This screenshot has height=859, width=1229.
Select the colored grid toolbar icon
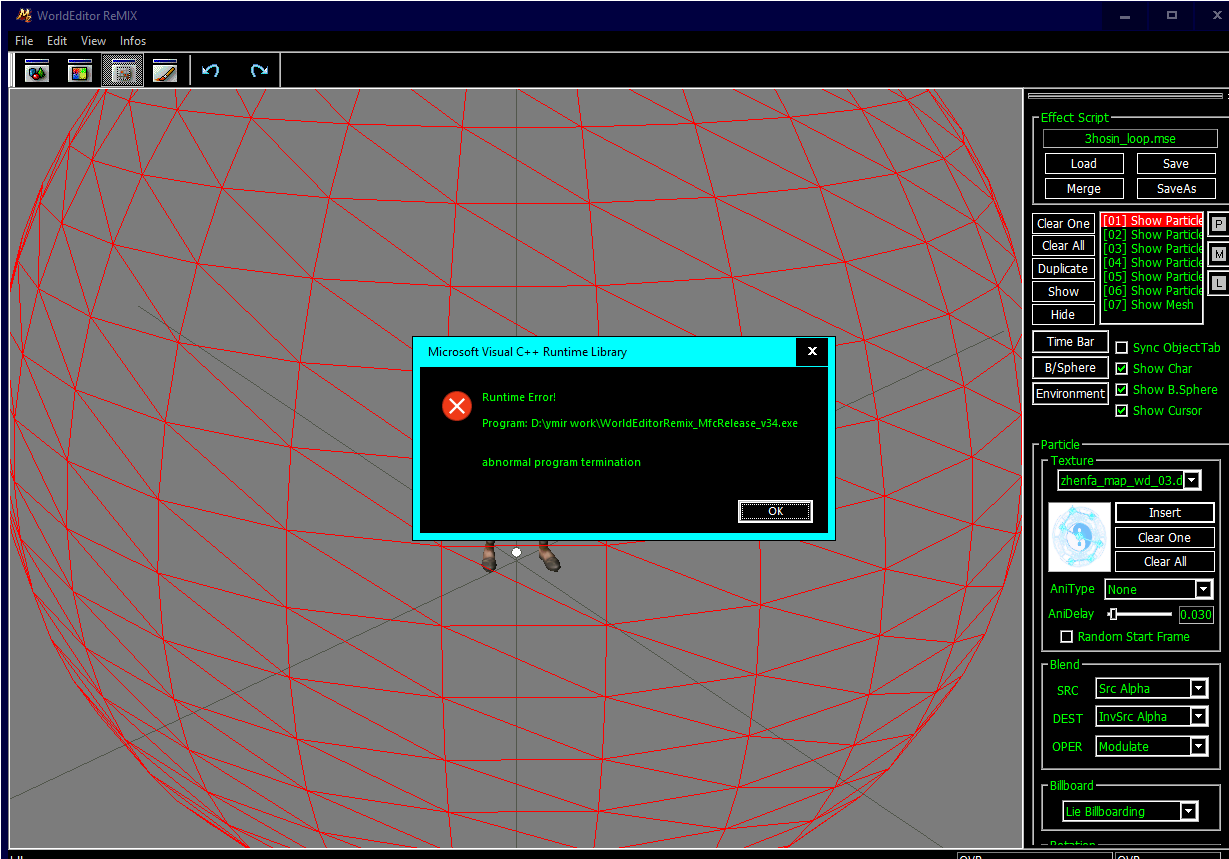[x=79, y=70]
